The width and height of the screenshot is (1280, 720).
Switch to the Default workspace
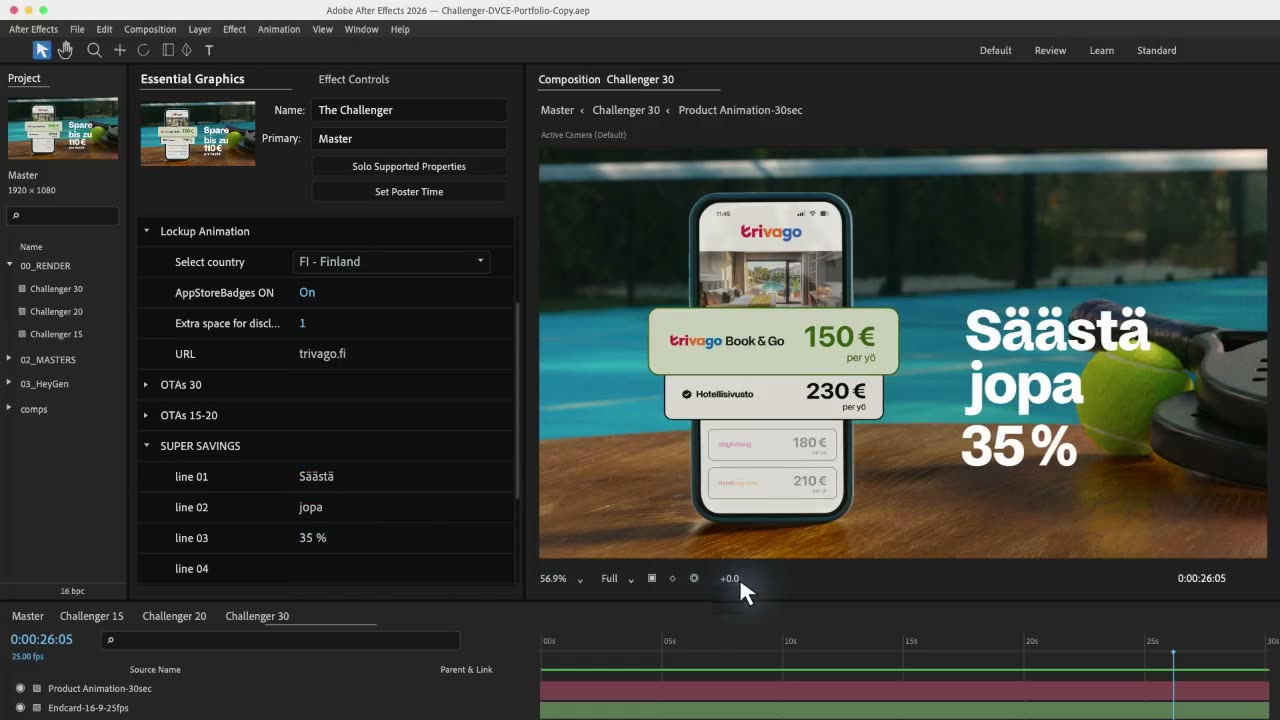[995, 50]
